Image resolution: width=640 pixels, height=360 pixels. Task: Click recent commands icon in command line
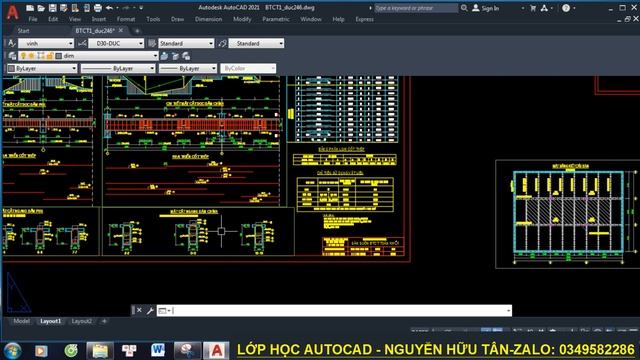163,311
